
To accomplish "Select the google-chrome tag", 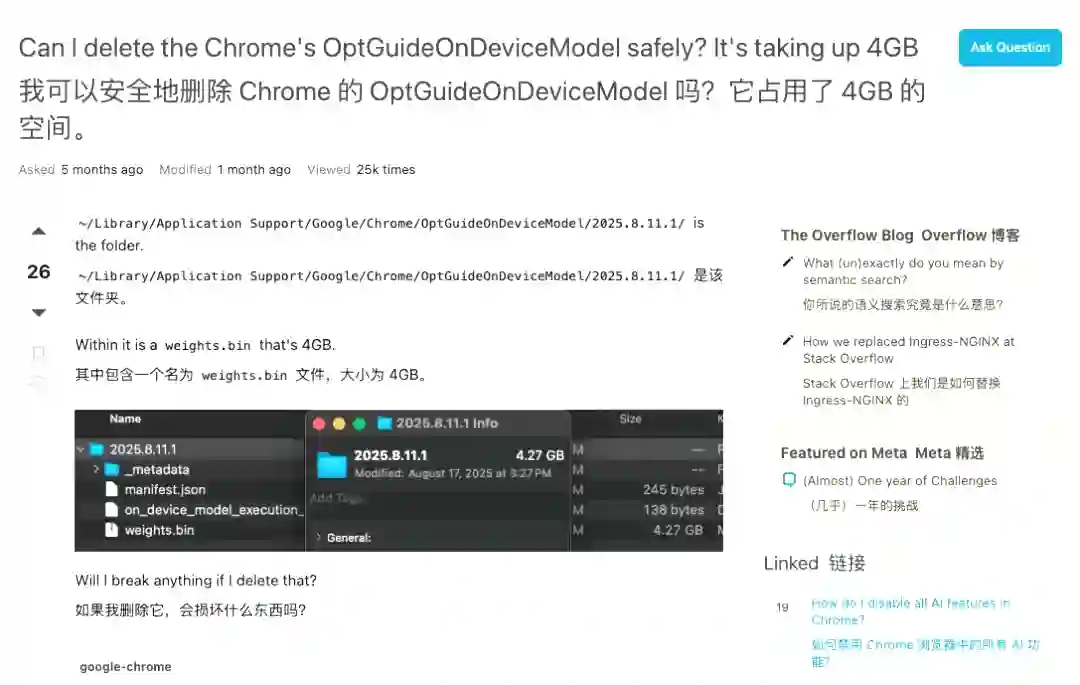I will 125,666.
